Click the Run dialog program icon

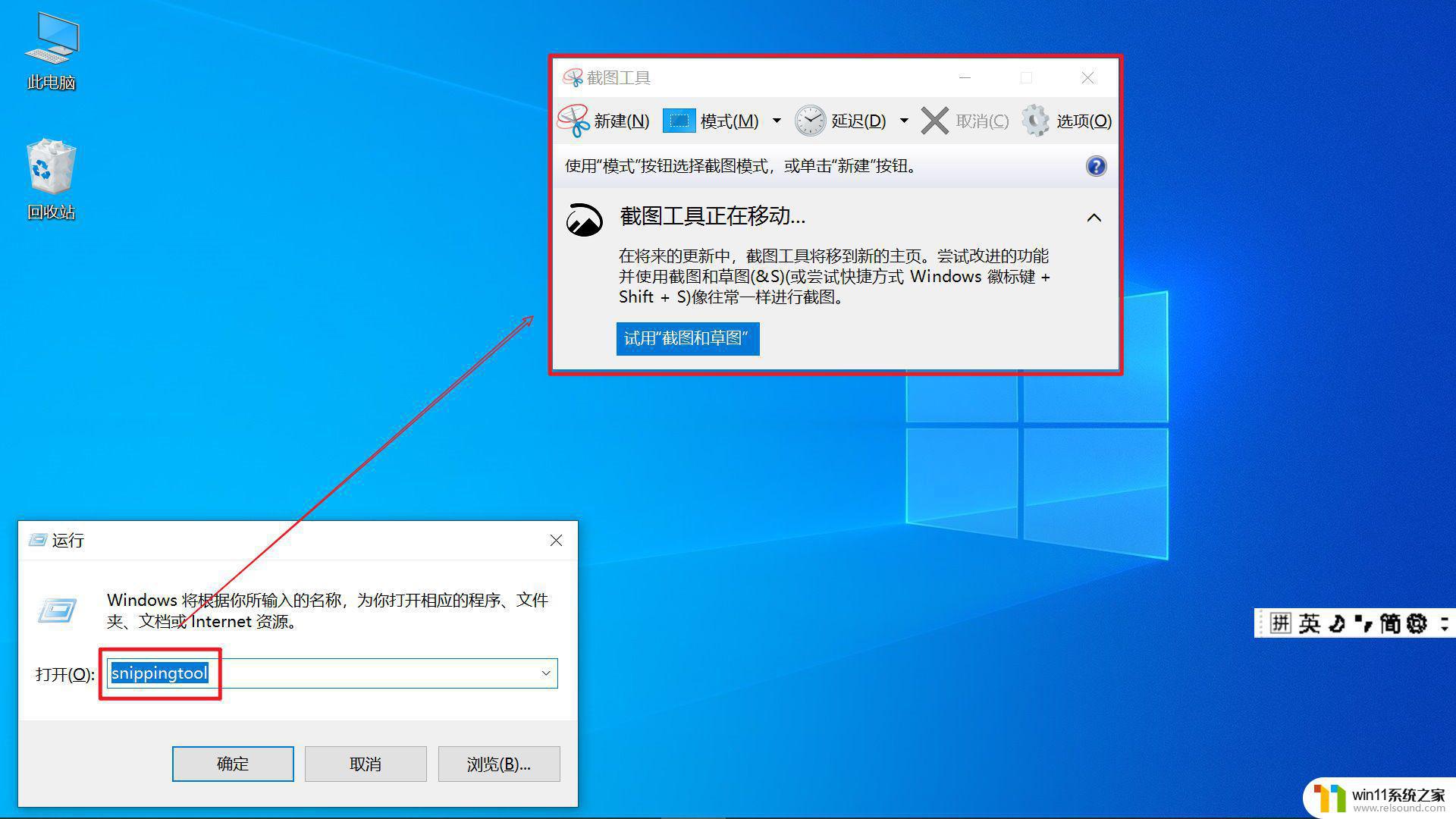[58, 610]
